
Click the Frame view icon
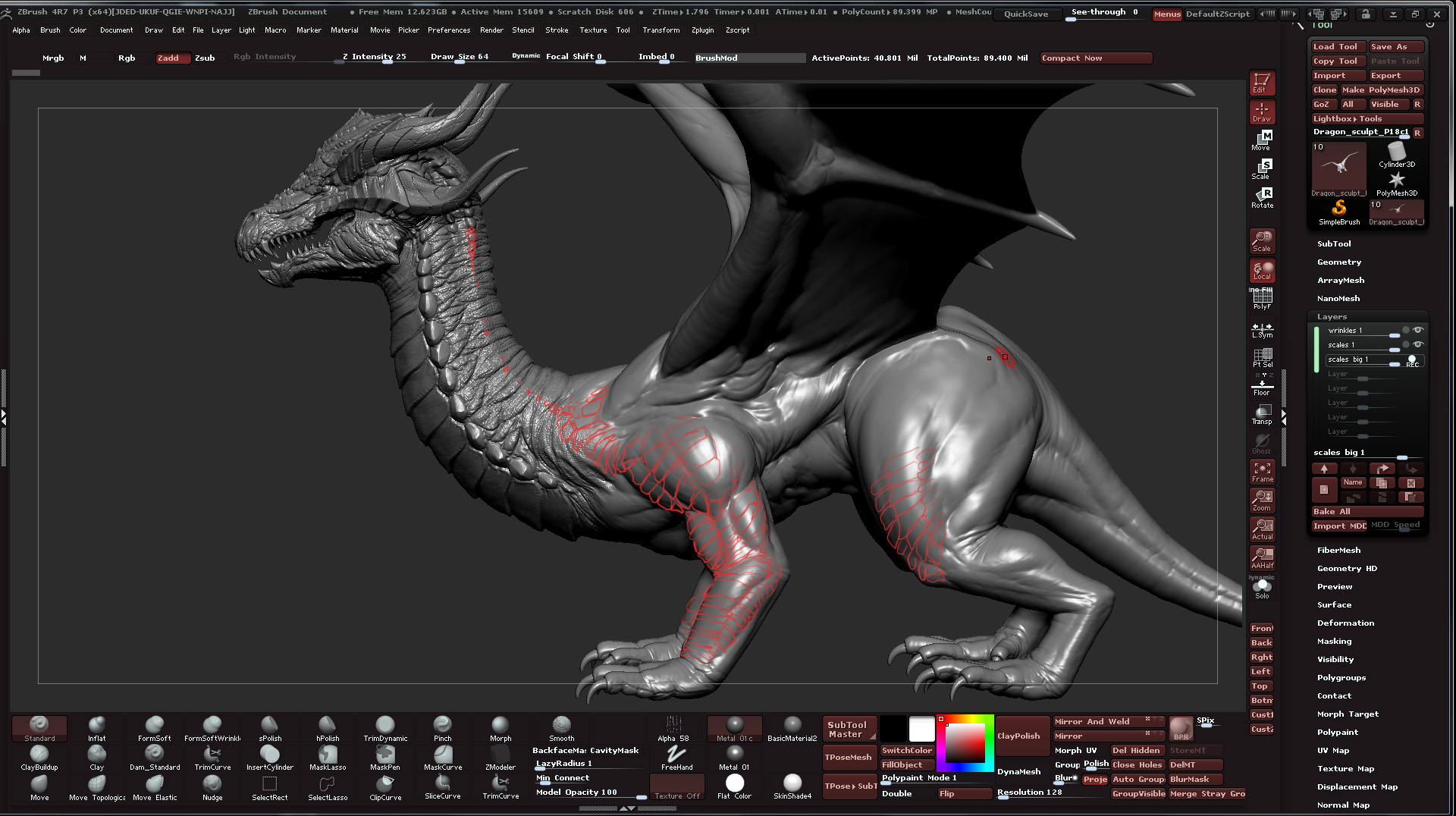(1263, 472)
